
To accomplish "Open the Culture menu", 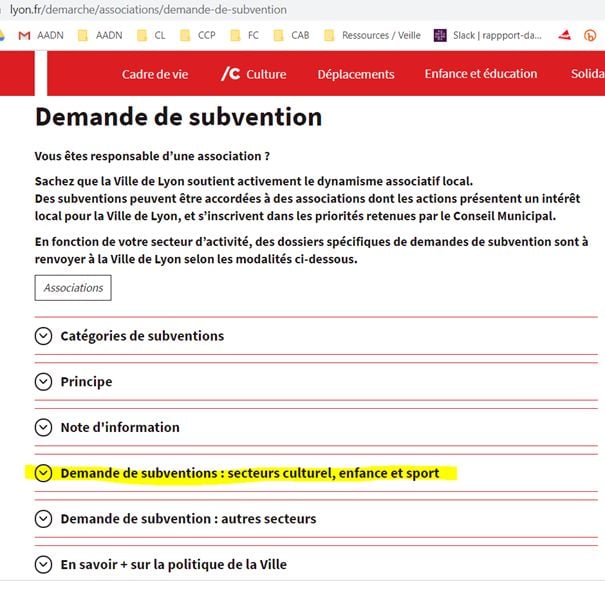I will pyautogui.click(x=253, y=74).
